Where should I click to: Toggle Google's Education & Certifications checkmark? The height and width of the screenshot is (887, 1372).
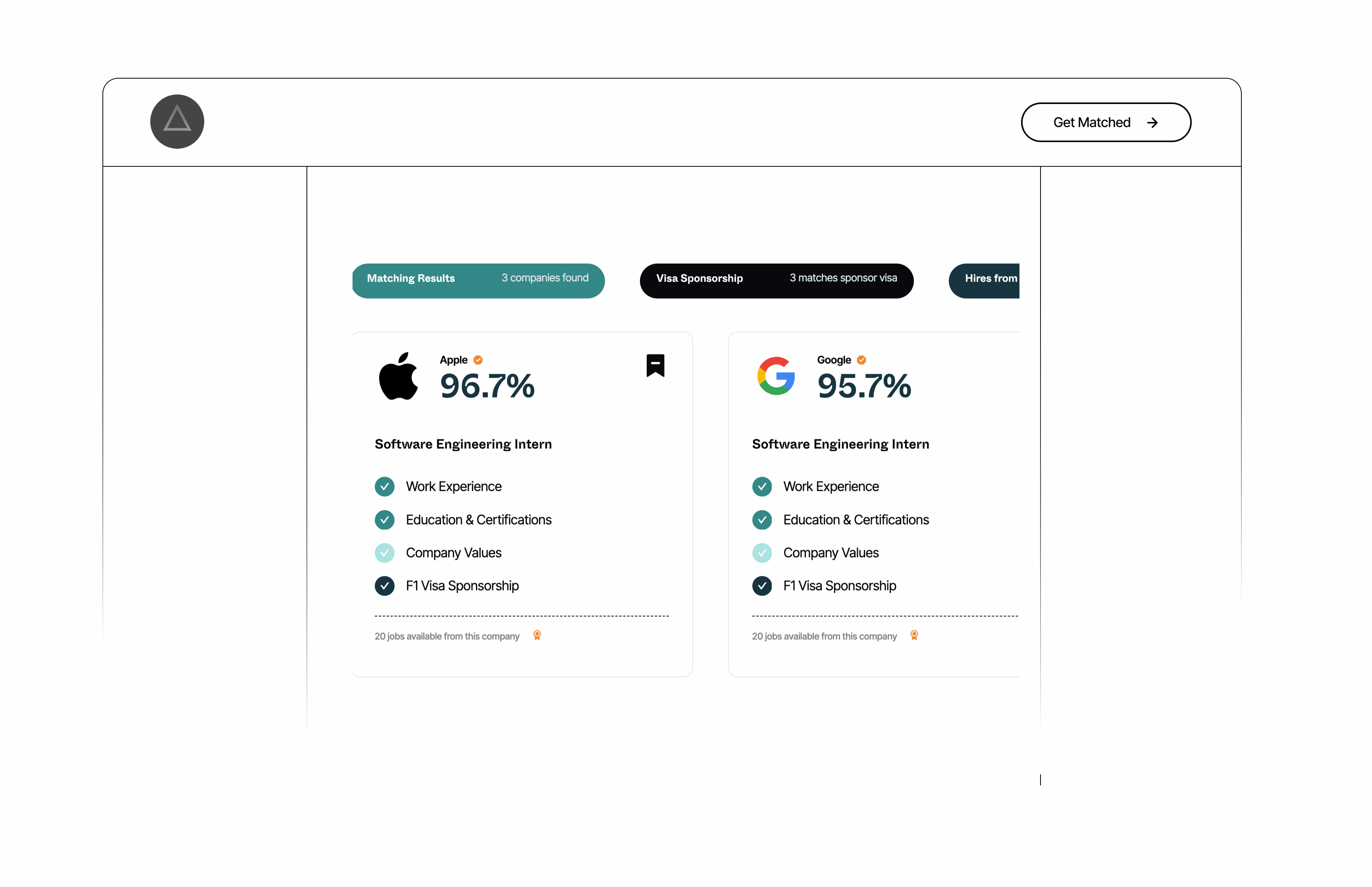point(762,519)
